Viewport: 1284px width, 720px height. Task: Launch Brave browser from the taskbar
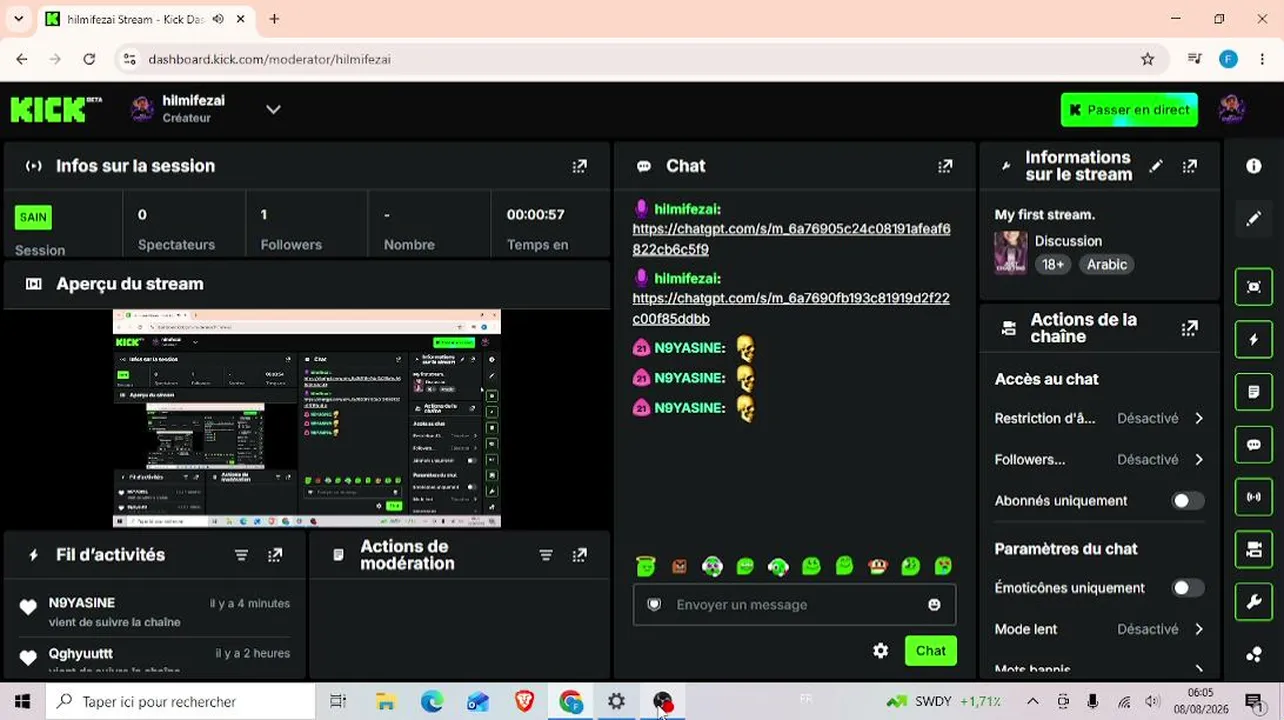pos(524,702)
